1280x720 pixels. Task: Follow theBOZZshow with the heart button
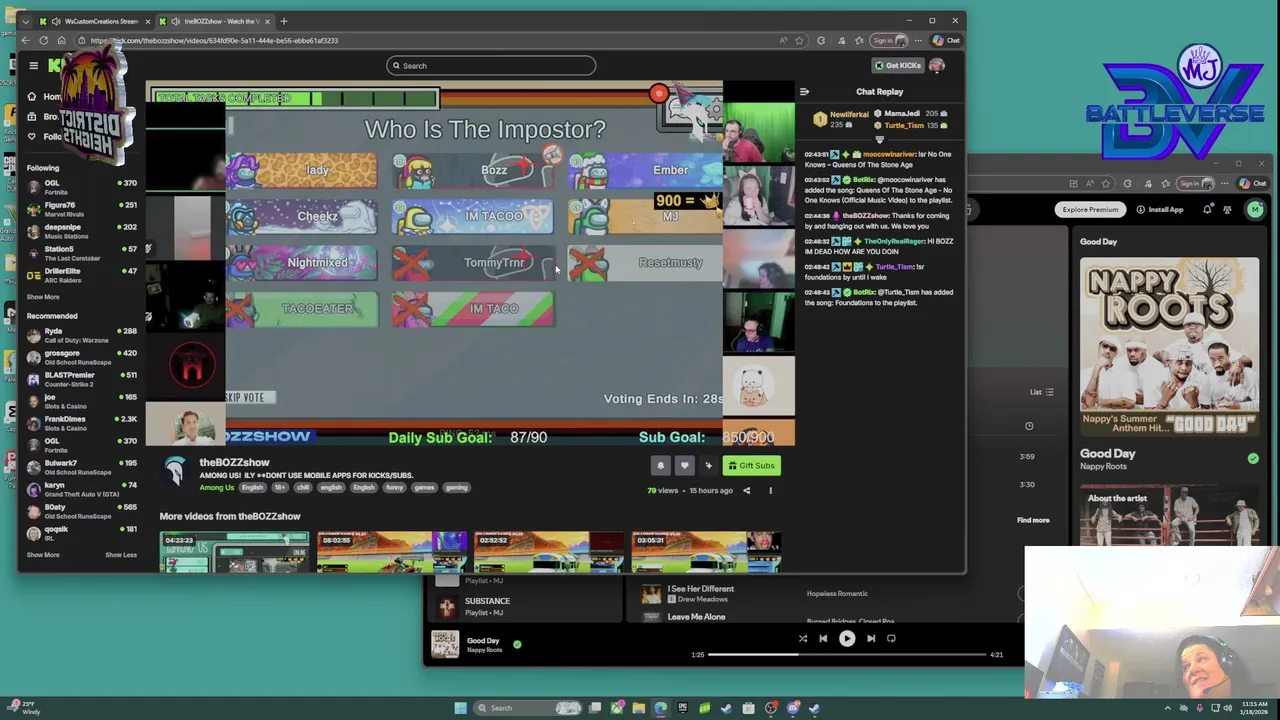[x=684, y=465]
